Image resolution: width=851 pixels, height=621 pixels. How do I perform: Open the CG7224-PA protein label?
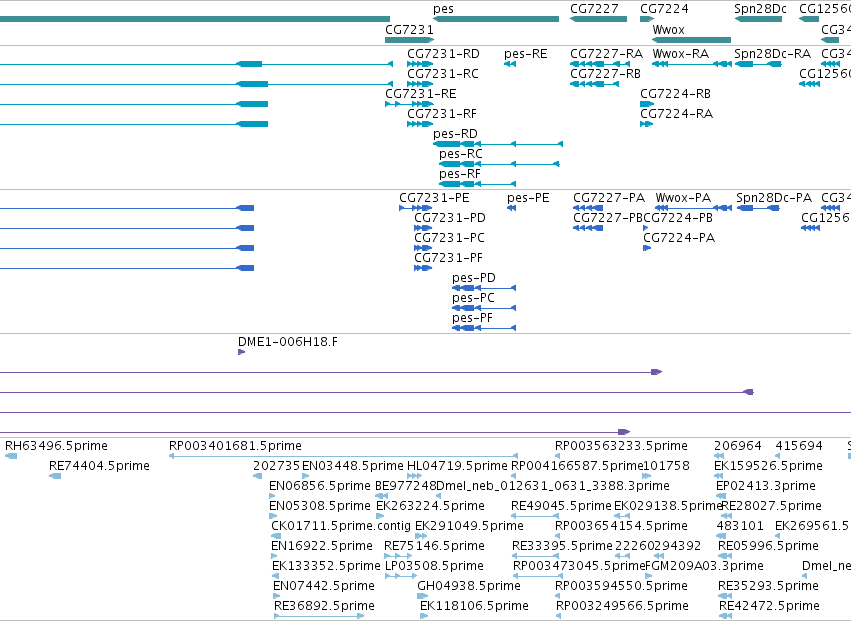(x=679, y=238)
